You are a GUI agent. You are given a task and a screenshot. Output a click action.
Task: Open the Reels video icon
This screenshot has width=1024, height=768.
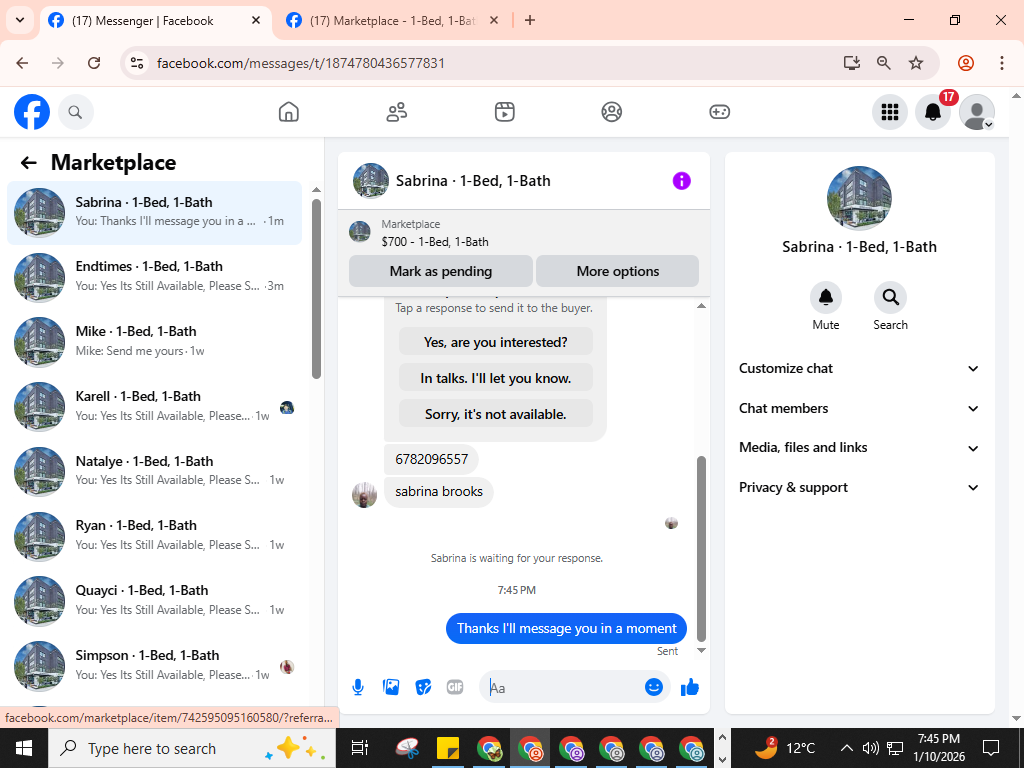point(504,112)
